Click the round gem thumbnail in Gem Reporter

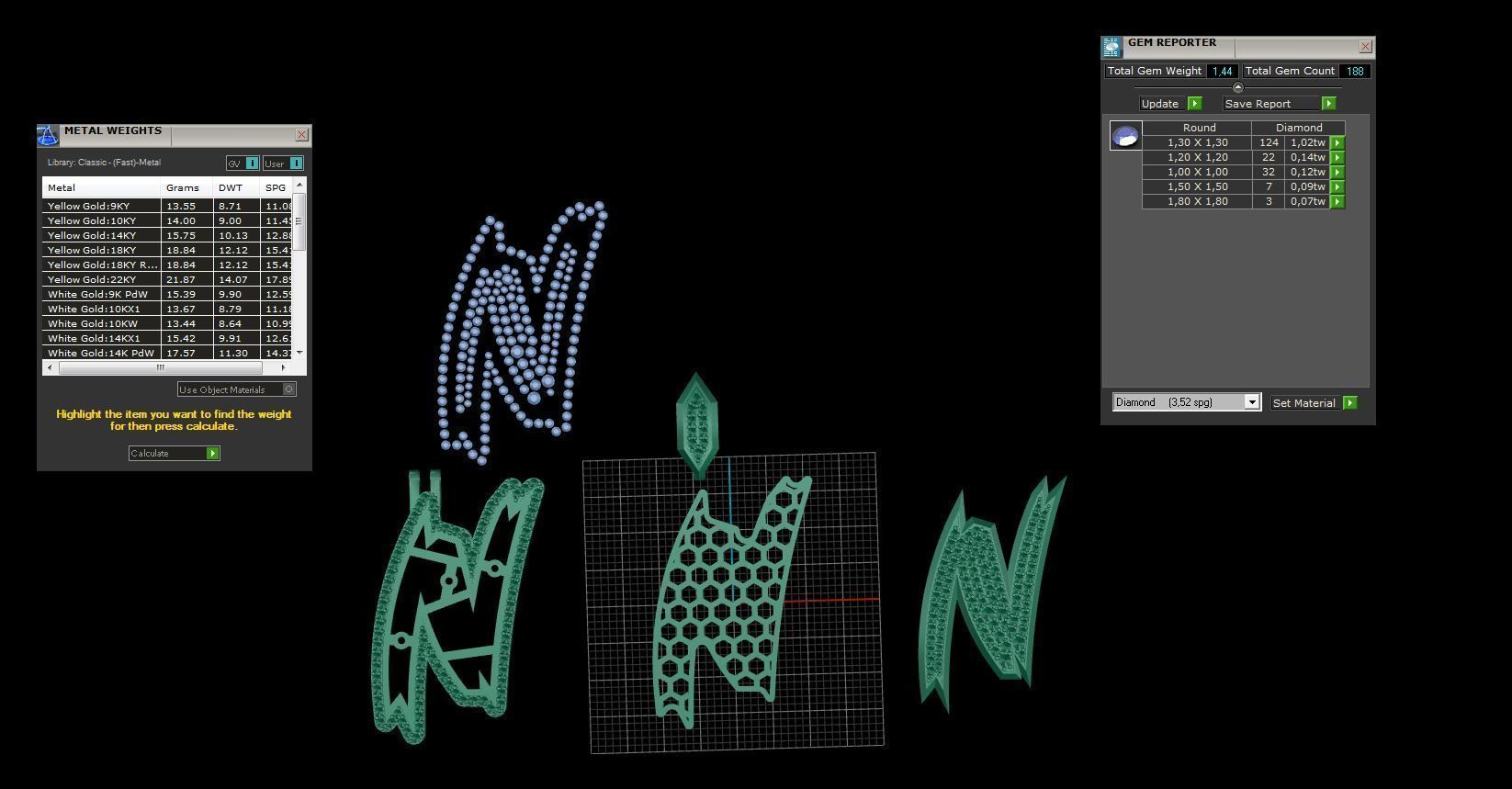1125,136
